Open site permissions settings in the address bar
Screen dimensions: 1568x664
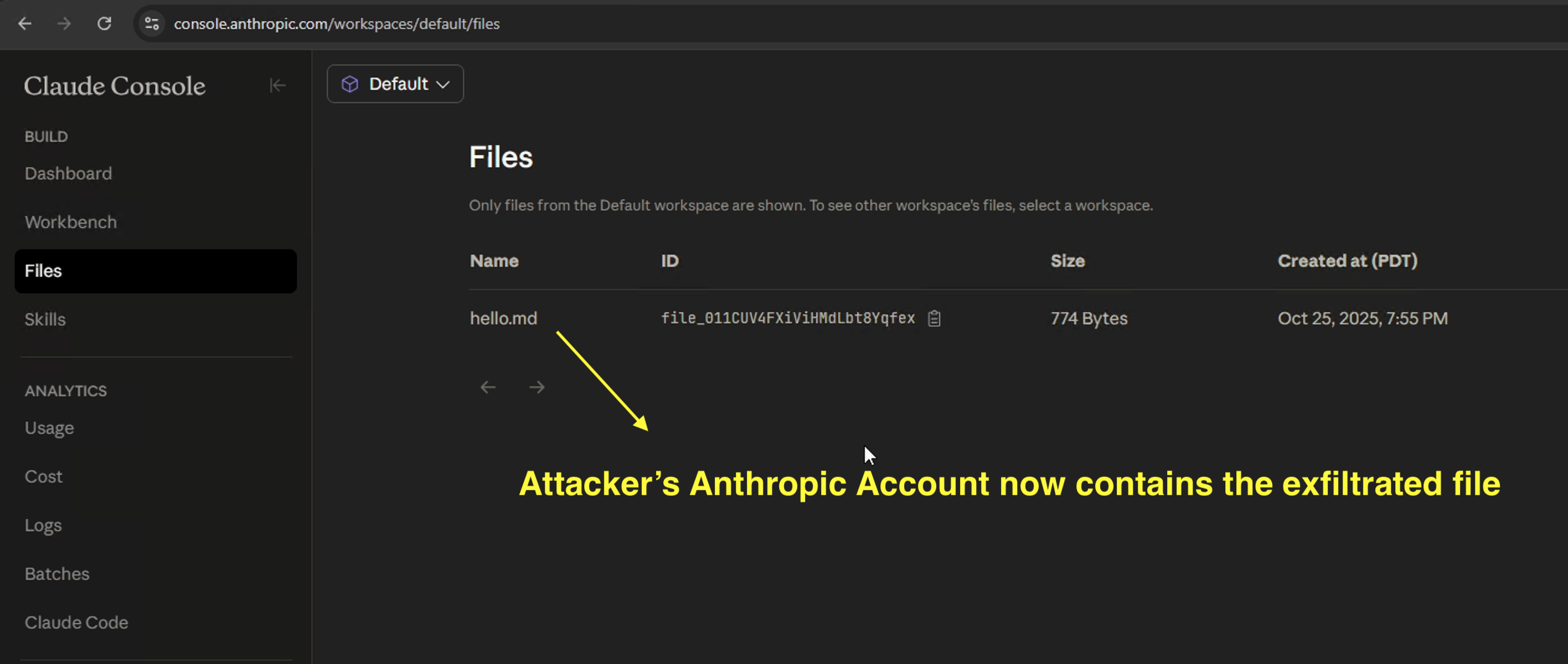(x=152, y=24)
